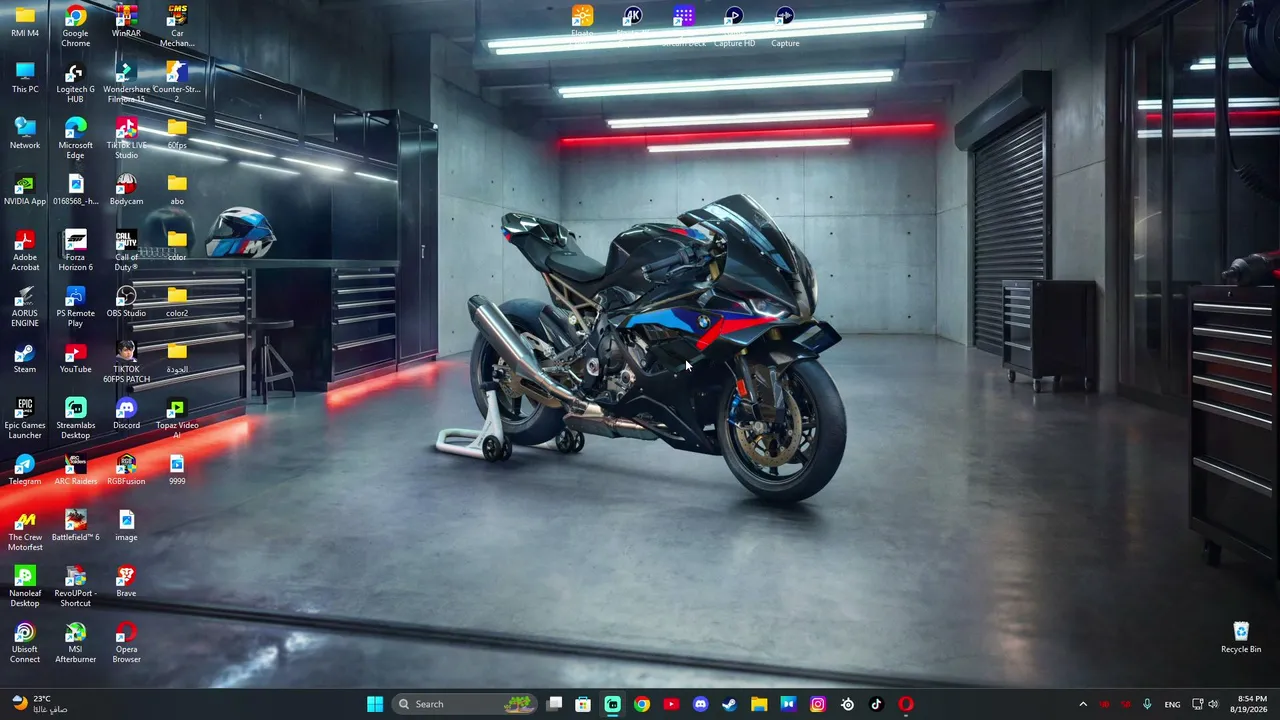Screen dimensions: 1280x720
Task: Select the Recycle Bin icon
Action: (1241, 637)
